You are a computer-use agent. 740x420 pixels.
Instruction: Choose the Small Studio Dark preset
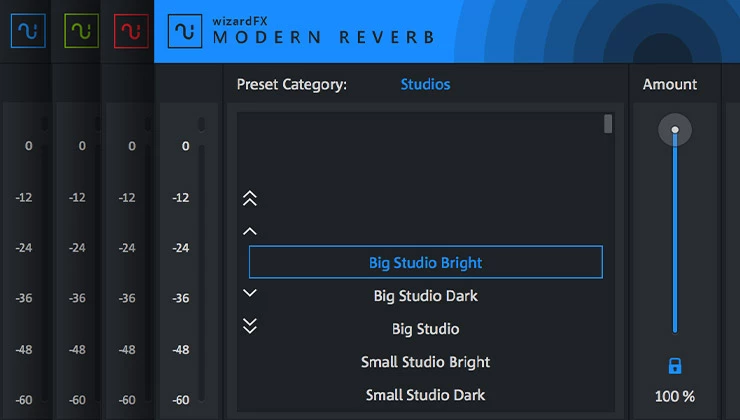[426, 395]
